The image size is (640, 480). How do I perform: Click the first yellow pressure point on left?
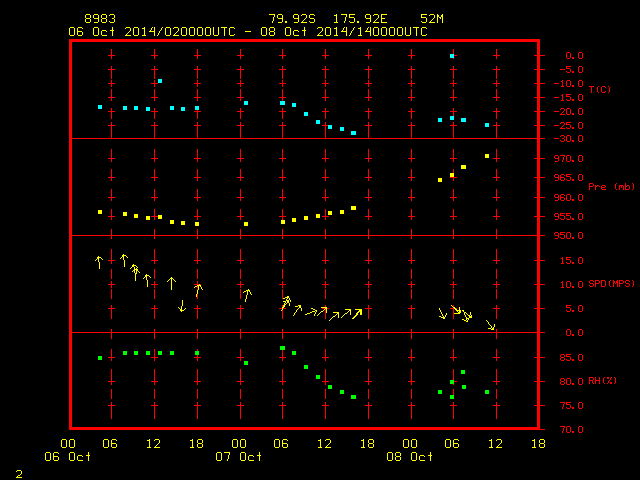[x=100, y=212]
